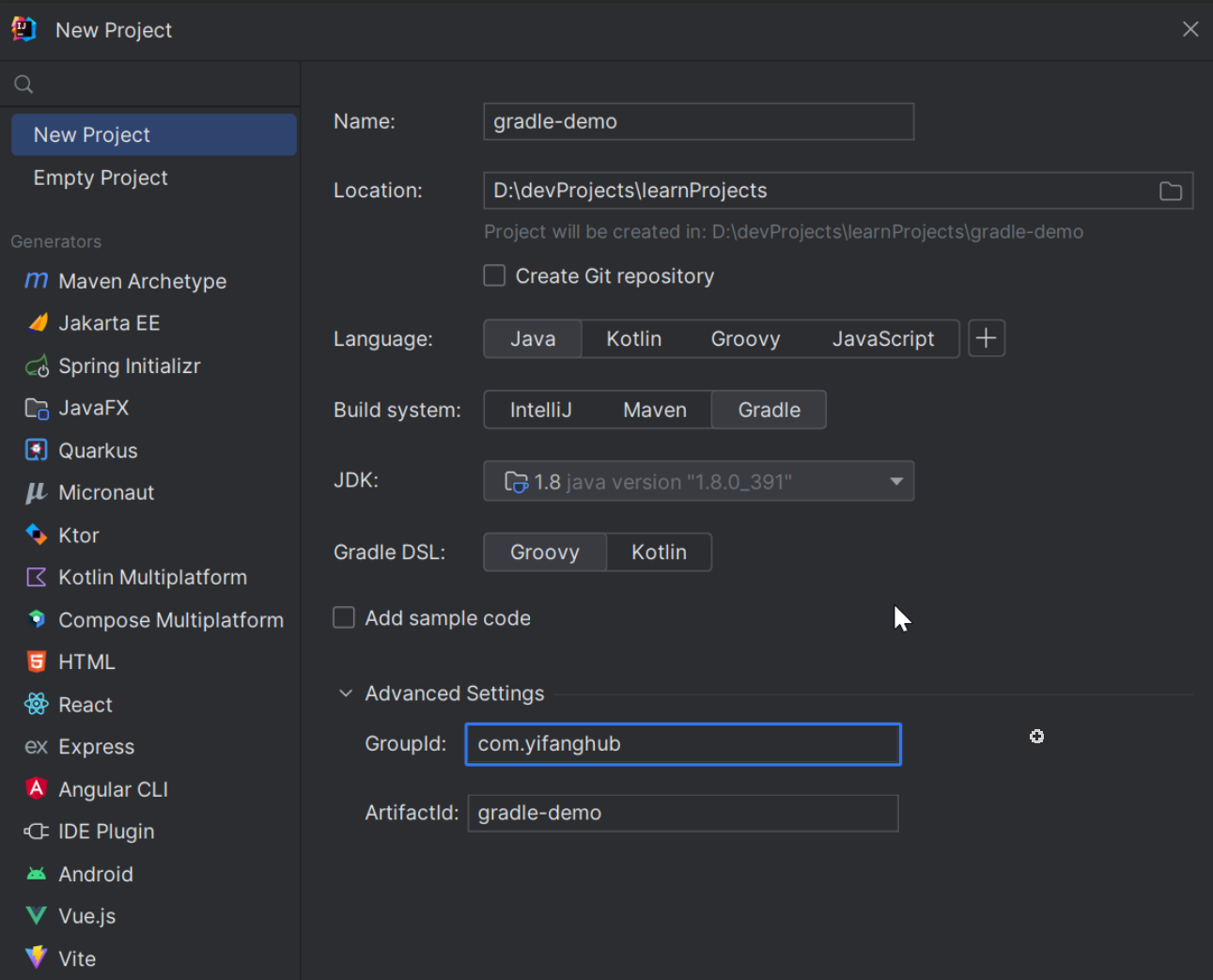Enable Create Git repository checkbox
This screenshot has height=980, width=1213.
point(494,275)
